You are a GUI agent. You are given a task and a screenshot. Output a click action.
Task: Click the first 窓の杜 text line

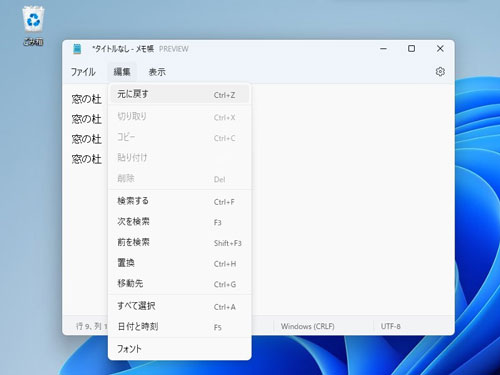pos(86,99)
